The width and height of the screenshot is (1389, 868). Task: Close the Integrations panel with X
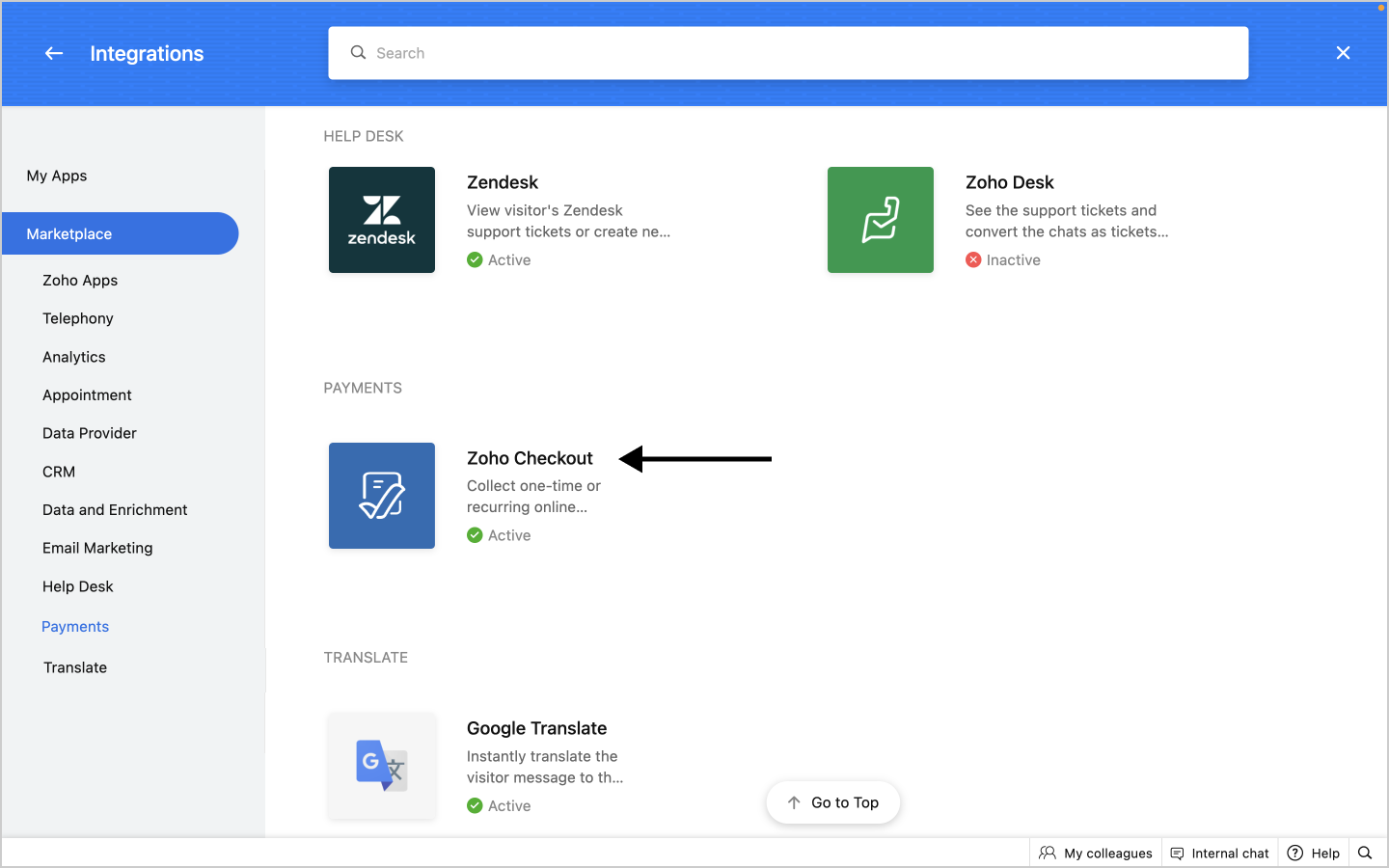(x=1343, y=53)
